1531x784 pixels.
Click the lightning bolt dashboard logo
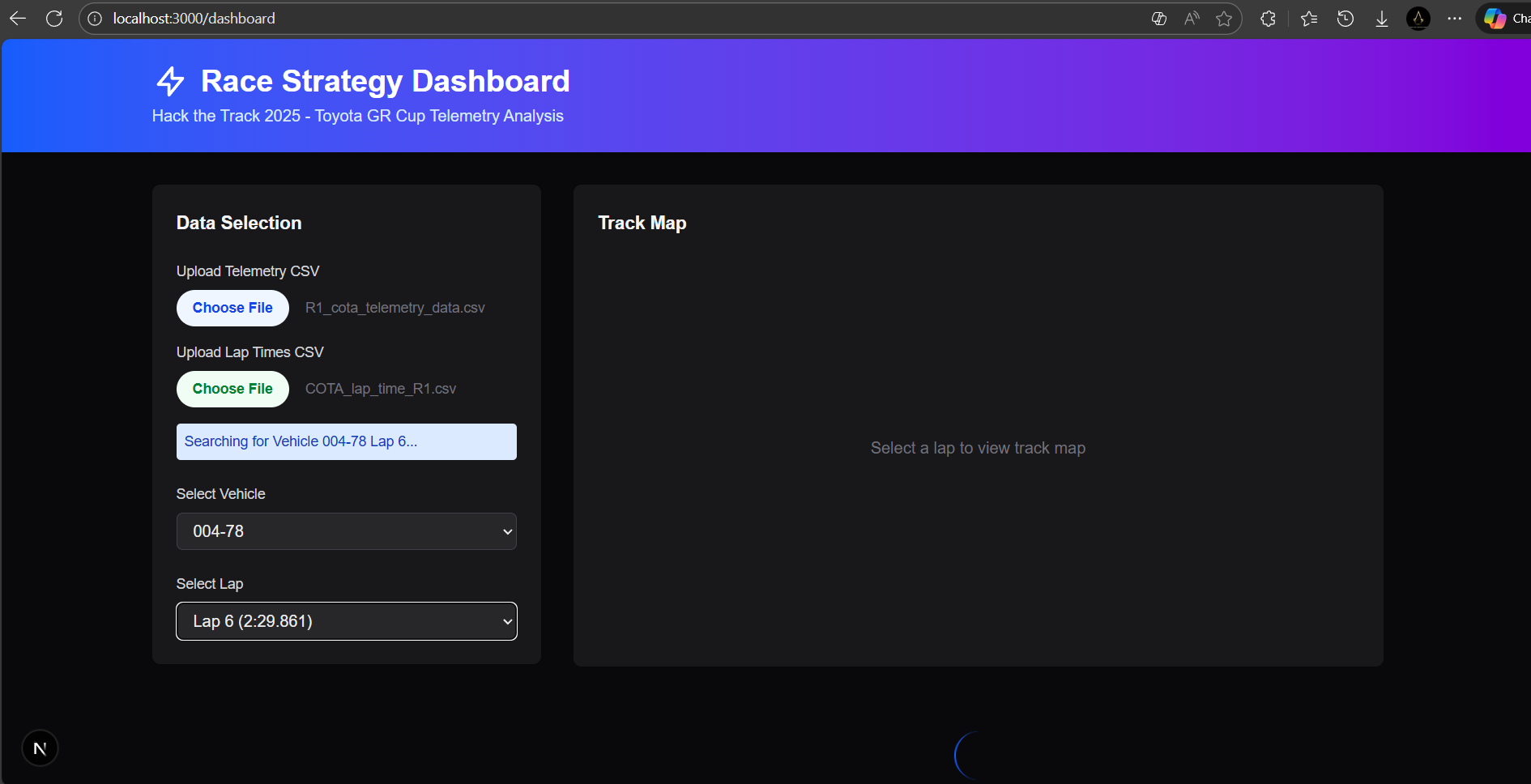coord(171,81)
